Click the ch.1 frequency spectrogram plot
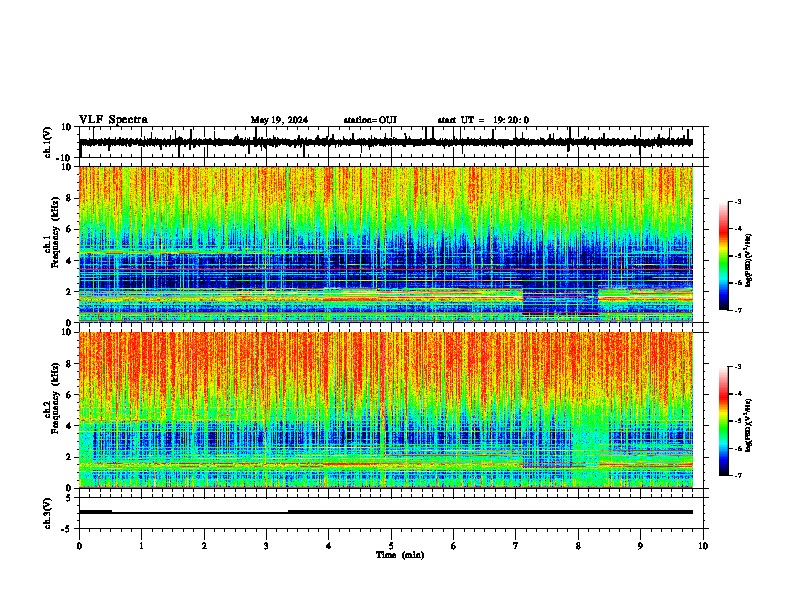Viewport: 792px width, 612px height. [386, 244]
